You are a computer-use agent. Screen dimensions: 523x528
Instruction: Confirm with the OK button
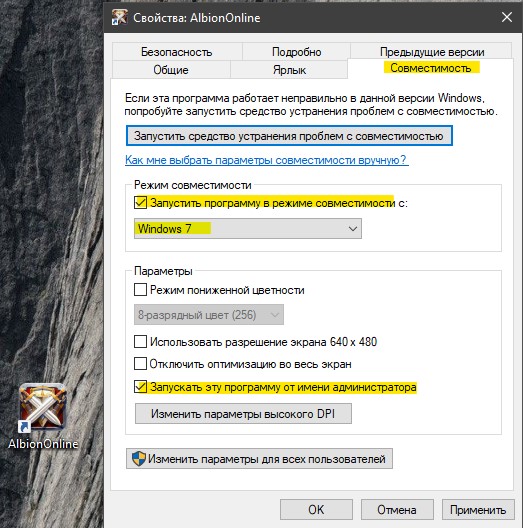click(316, 509)
